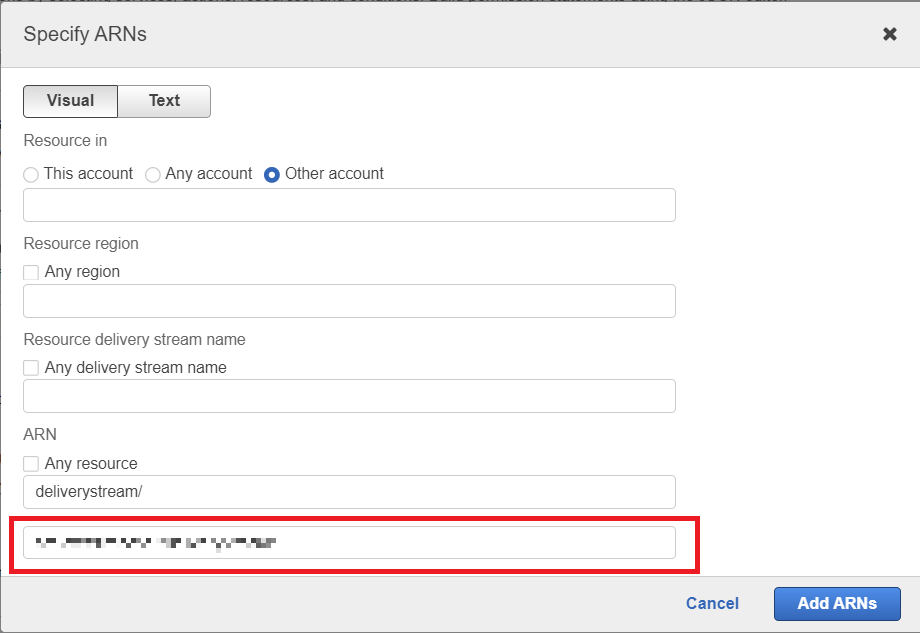The width and height of the screenshot is (920, 633).
Task: Click the Resource delivery stream name label
Action: click(134, 340)
